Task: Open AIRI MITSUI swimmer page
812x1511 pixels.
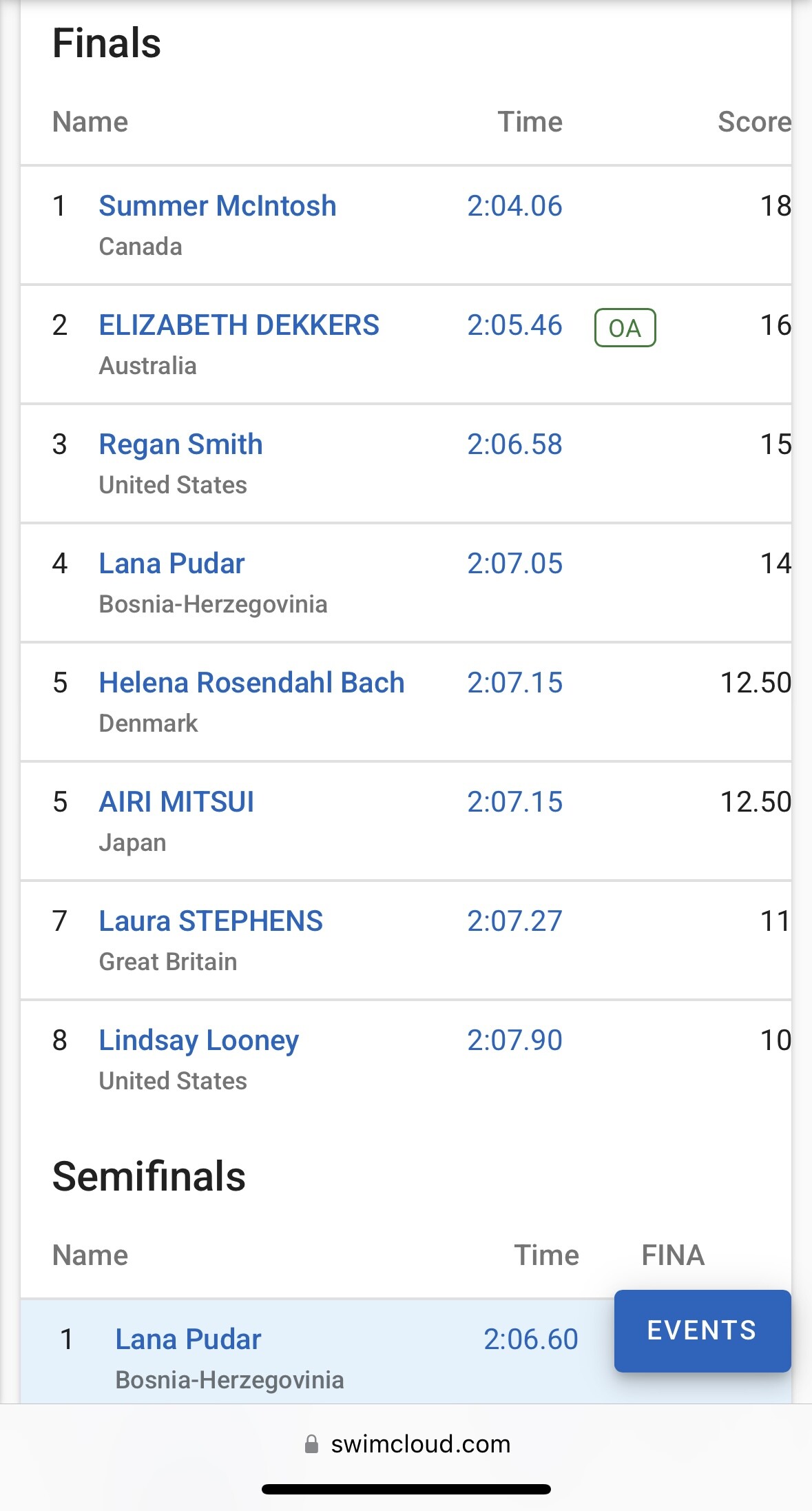Action: pos(176,802)
